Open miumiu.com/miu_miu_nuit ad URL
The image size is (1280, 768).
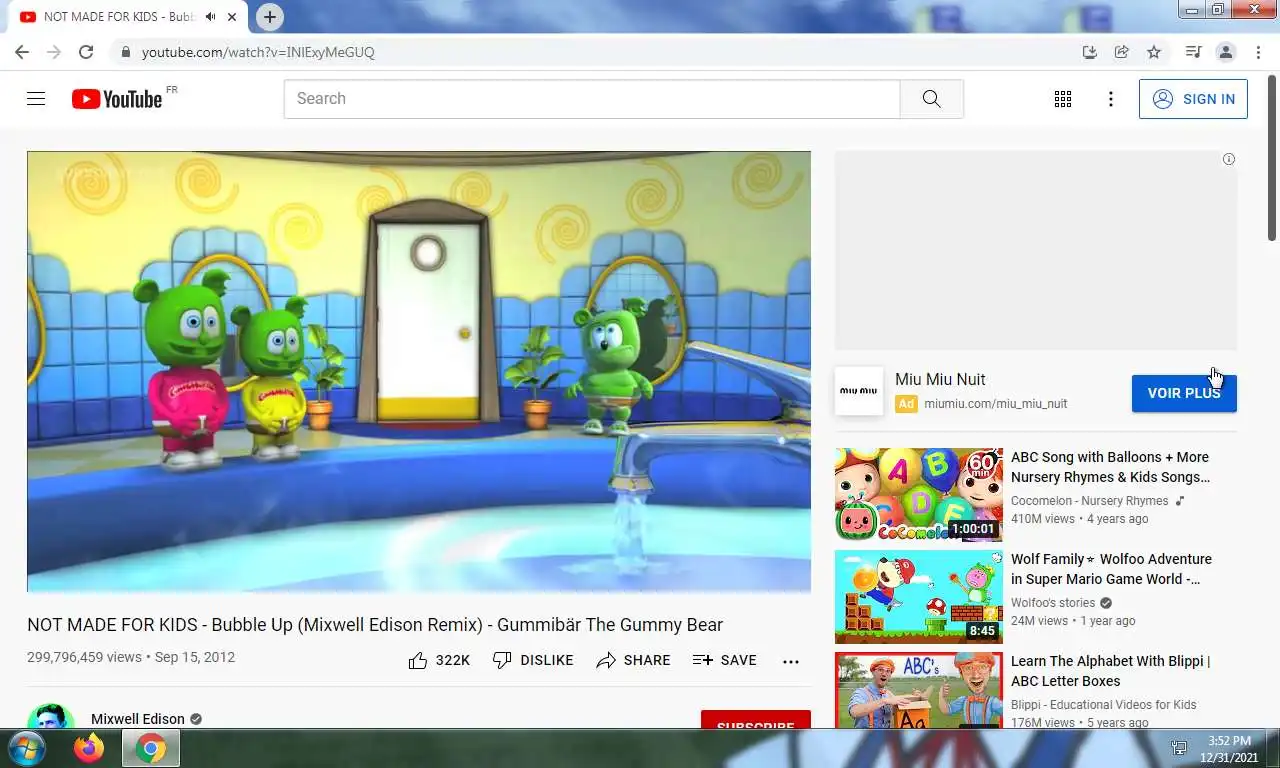point(996,404)
